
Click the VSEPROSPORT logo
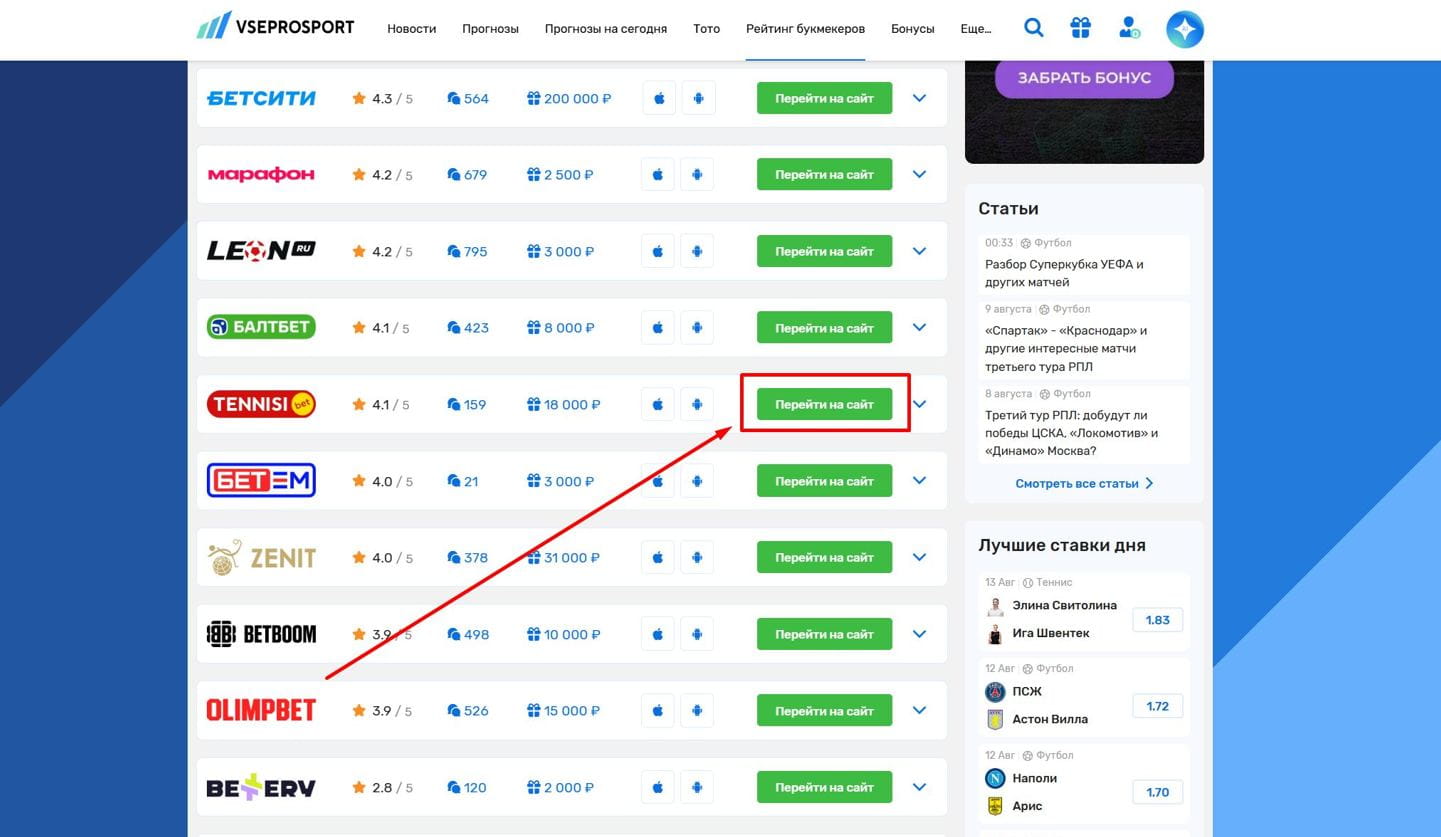click(x=276, y=27)
